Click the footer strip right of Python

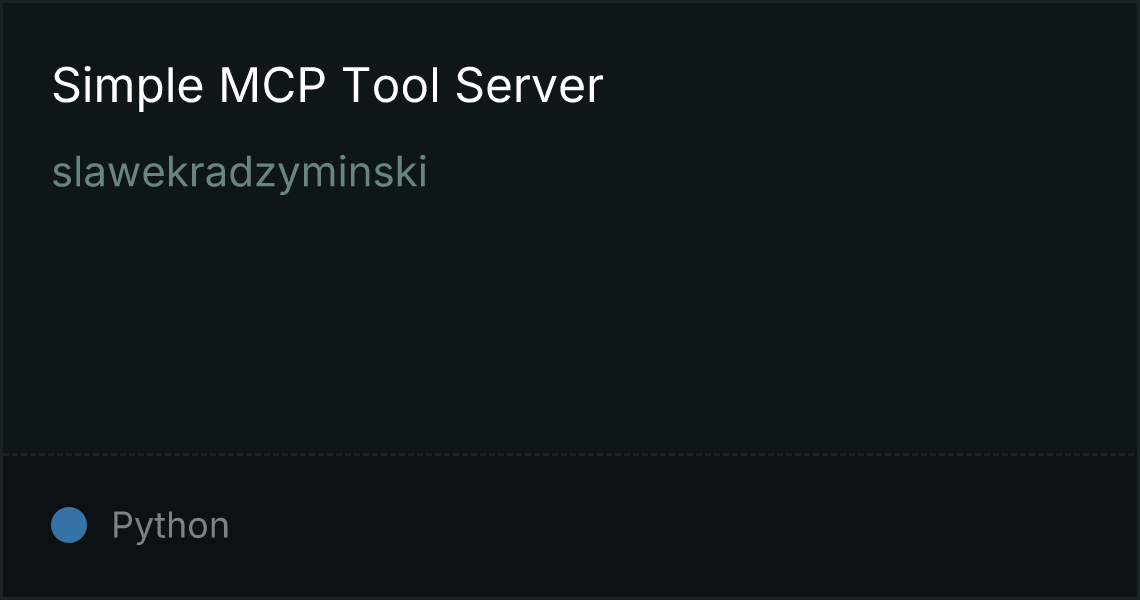[683, 525]
